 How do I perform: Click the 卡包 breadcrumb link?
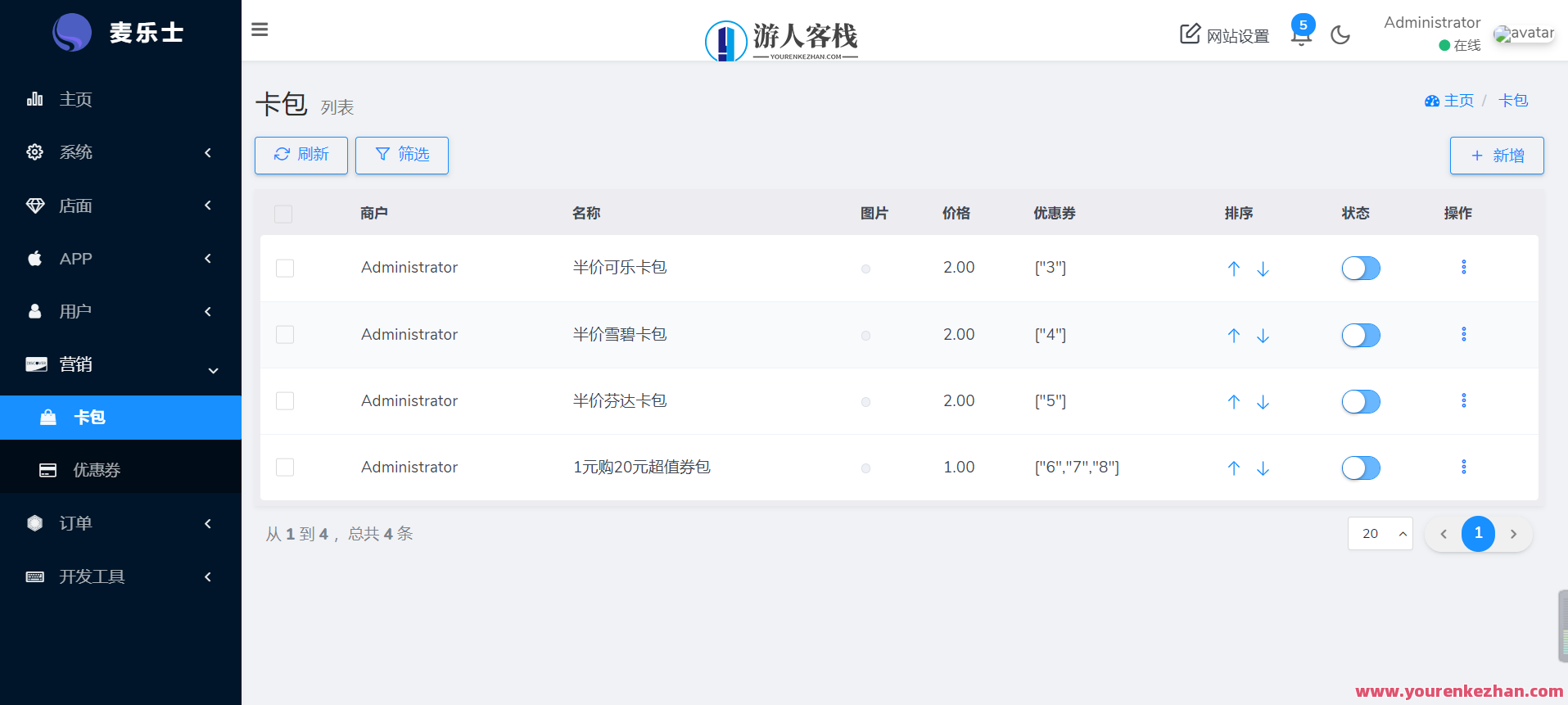click(1513, 101)
